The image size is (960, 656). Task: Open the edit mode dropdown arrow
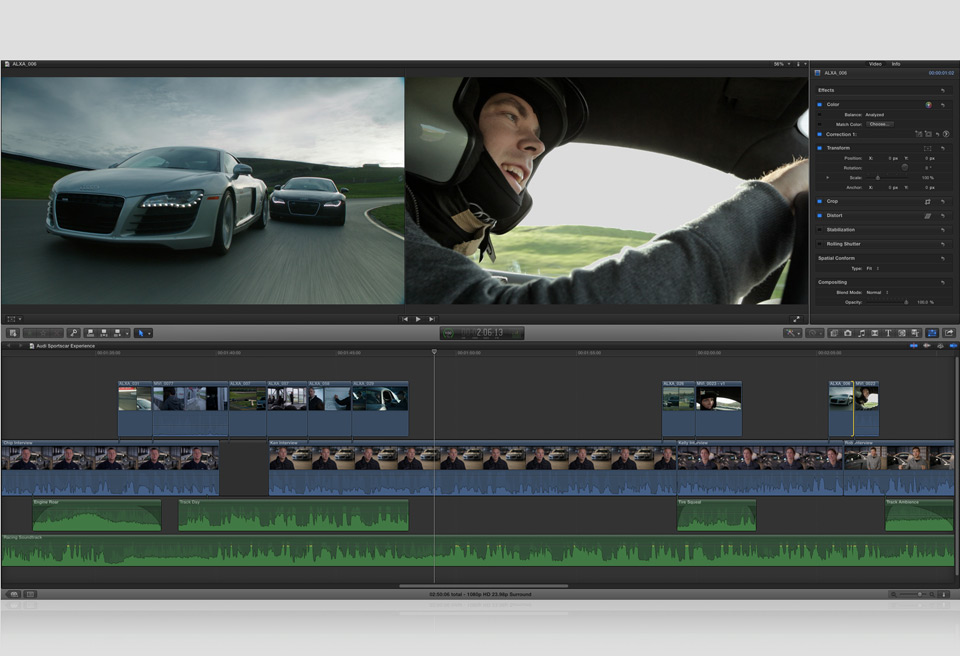click(x=127, y=334)
